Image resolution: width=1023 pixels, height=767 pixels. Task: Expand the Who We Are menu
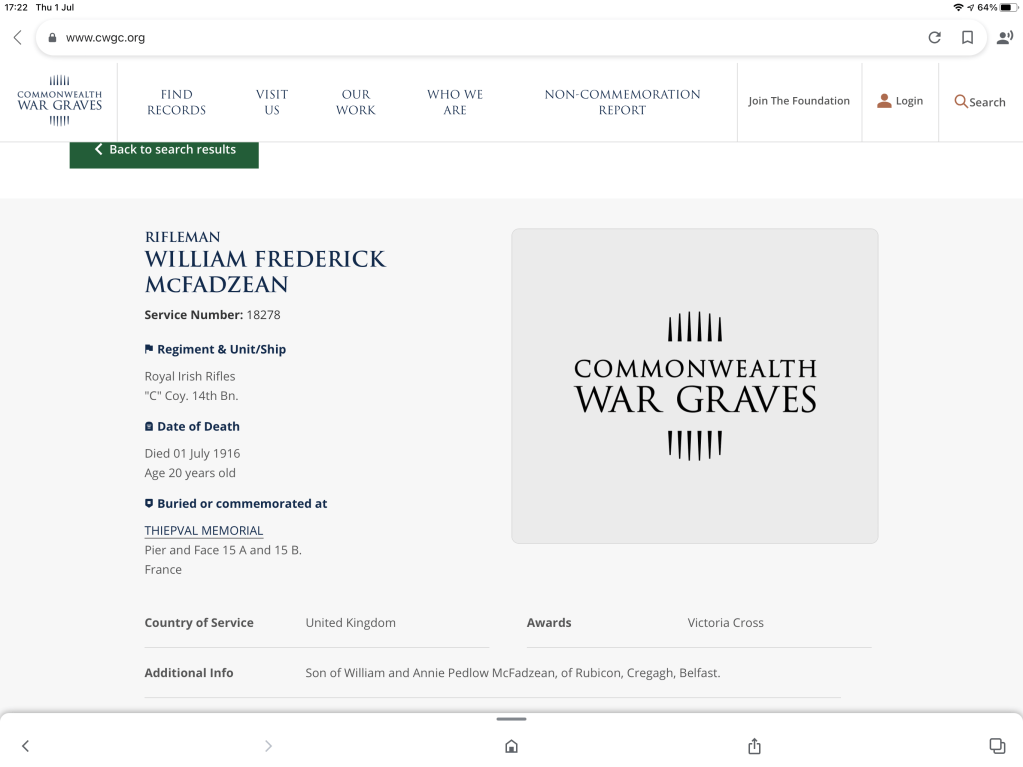pyautogui.click(x=455, y=102)
